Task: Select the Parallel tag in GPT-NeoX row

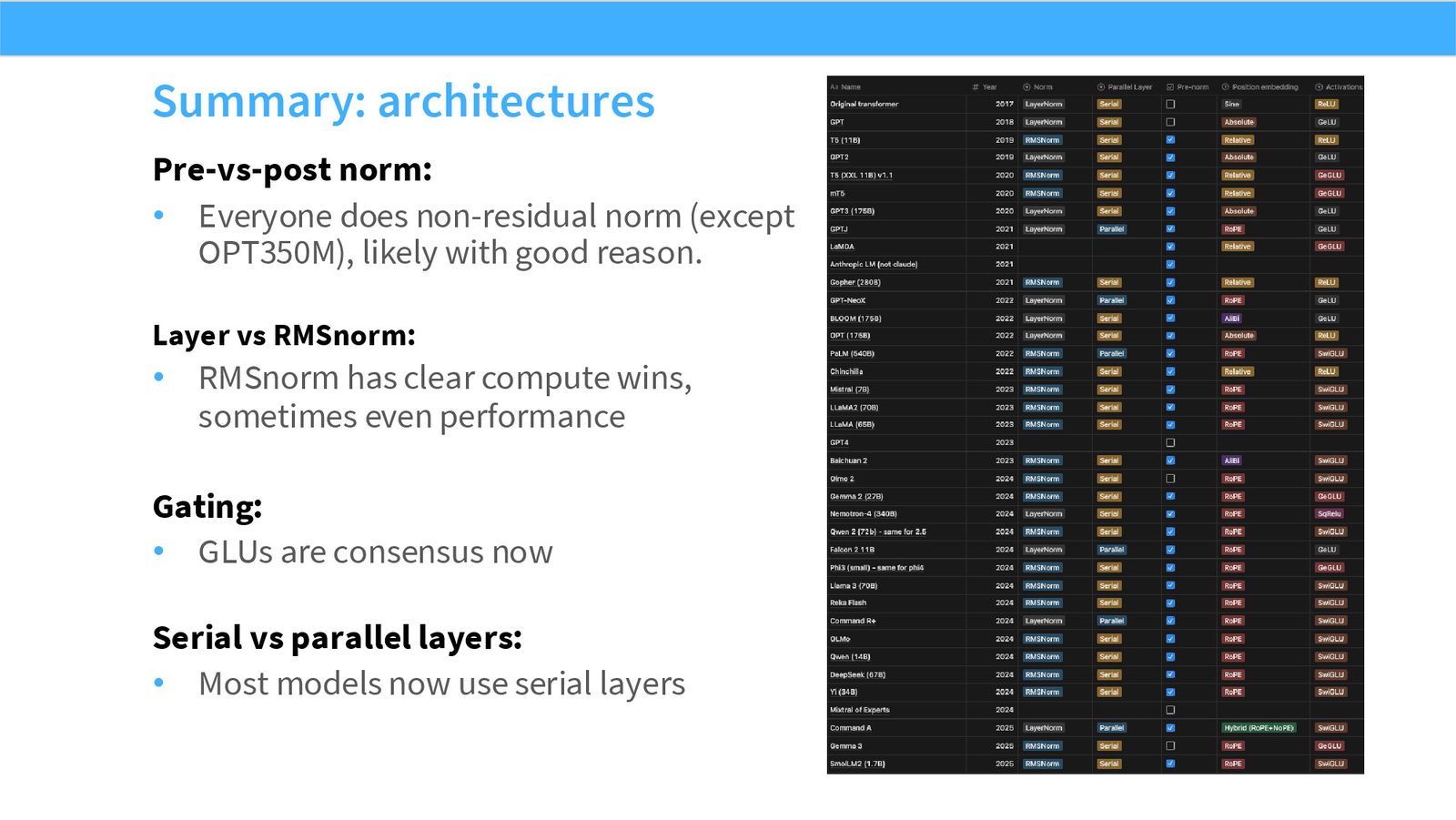Action: [1111, 300]
